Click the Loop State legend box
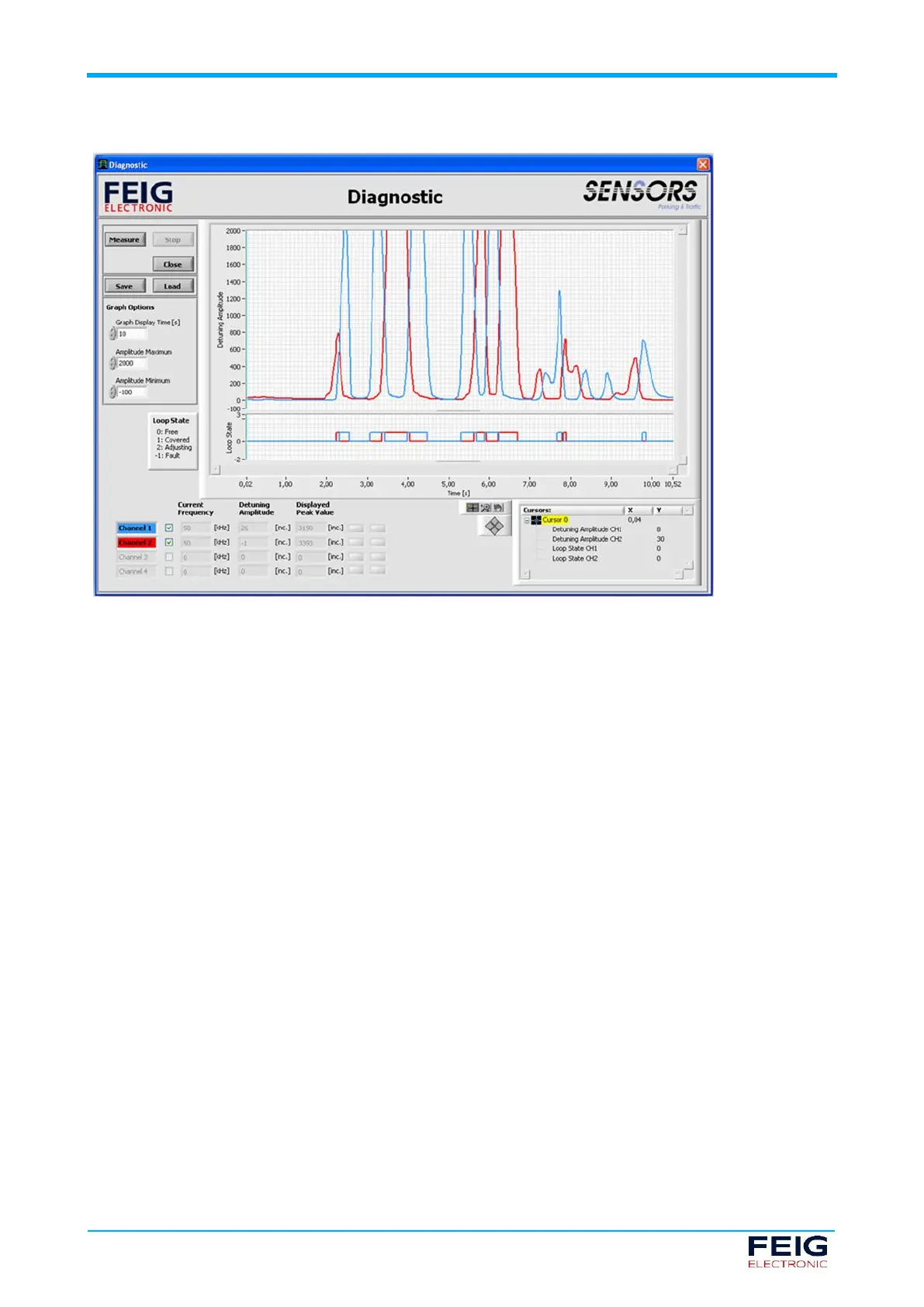 tap(172, 440)
